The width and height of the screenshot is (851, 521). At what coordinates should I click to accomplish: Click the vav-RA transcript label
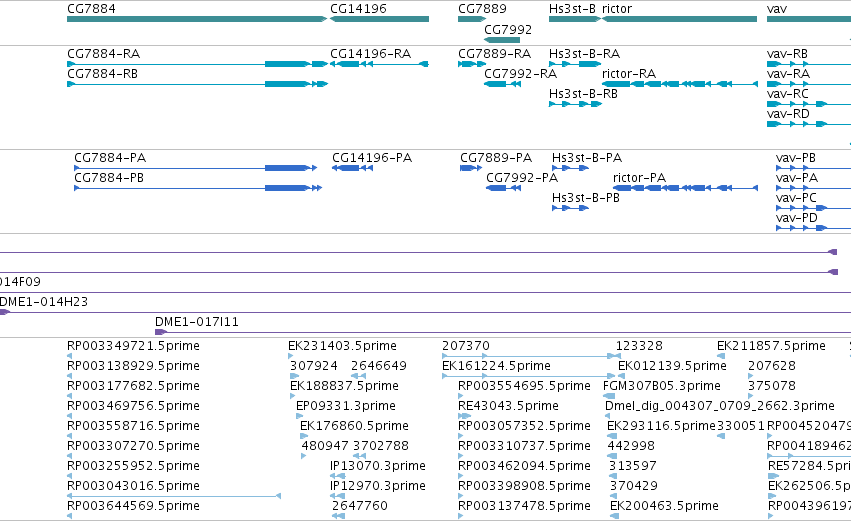(789, 74)
